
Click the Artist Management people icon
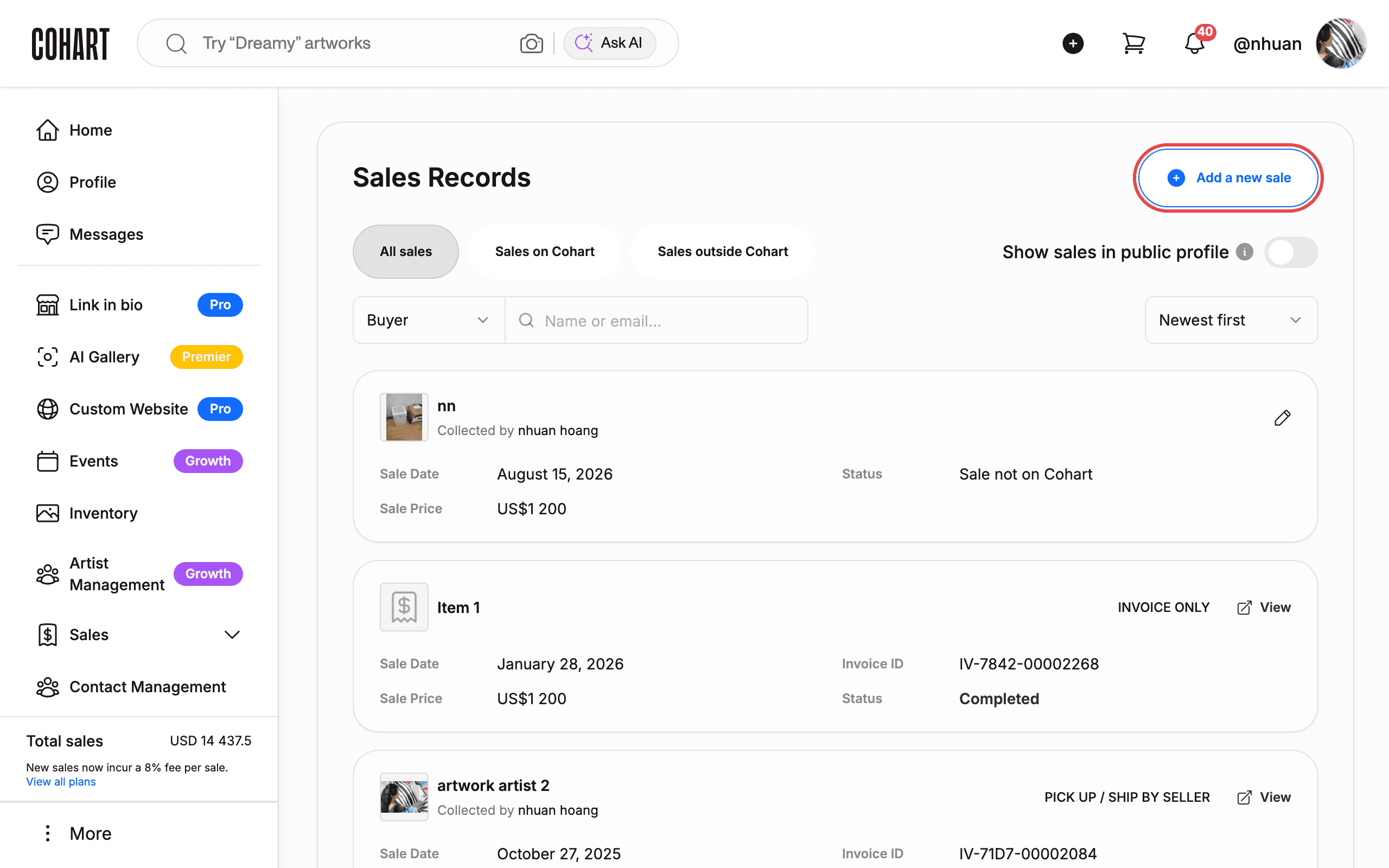point(48,574)
